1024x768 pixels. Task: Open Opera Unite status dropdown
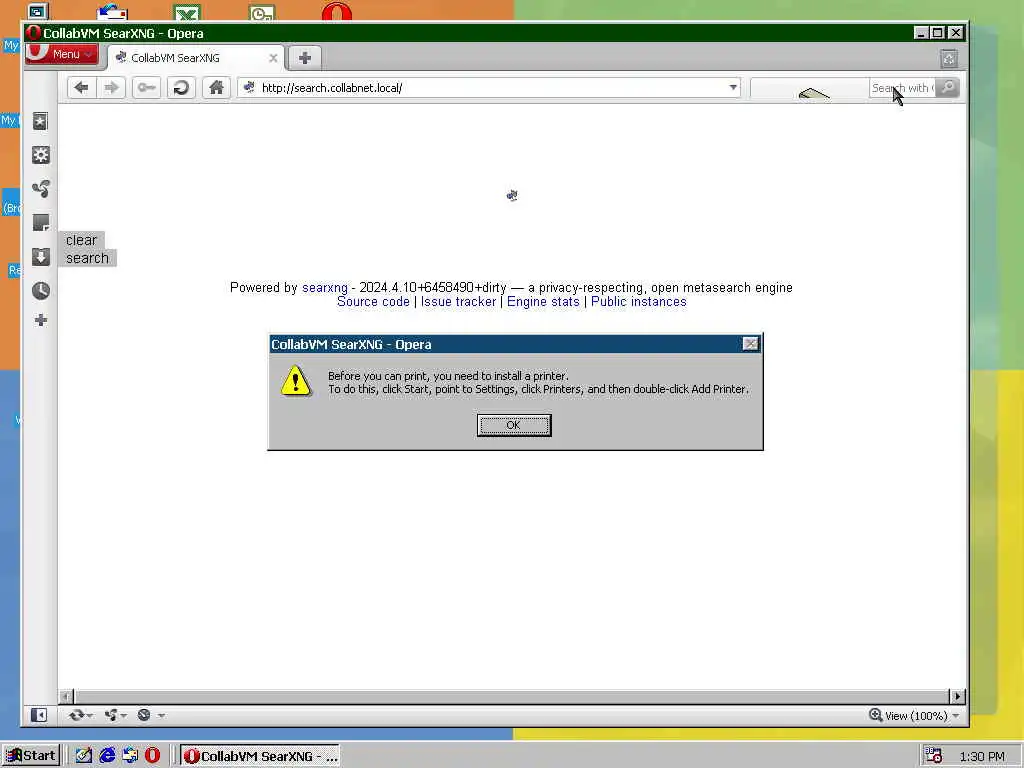click(116, 715)
